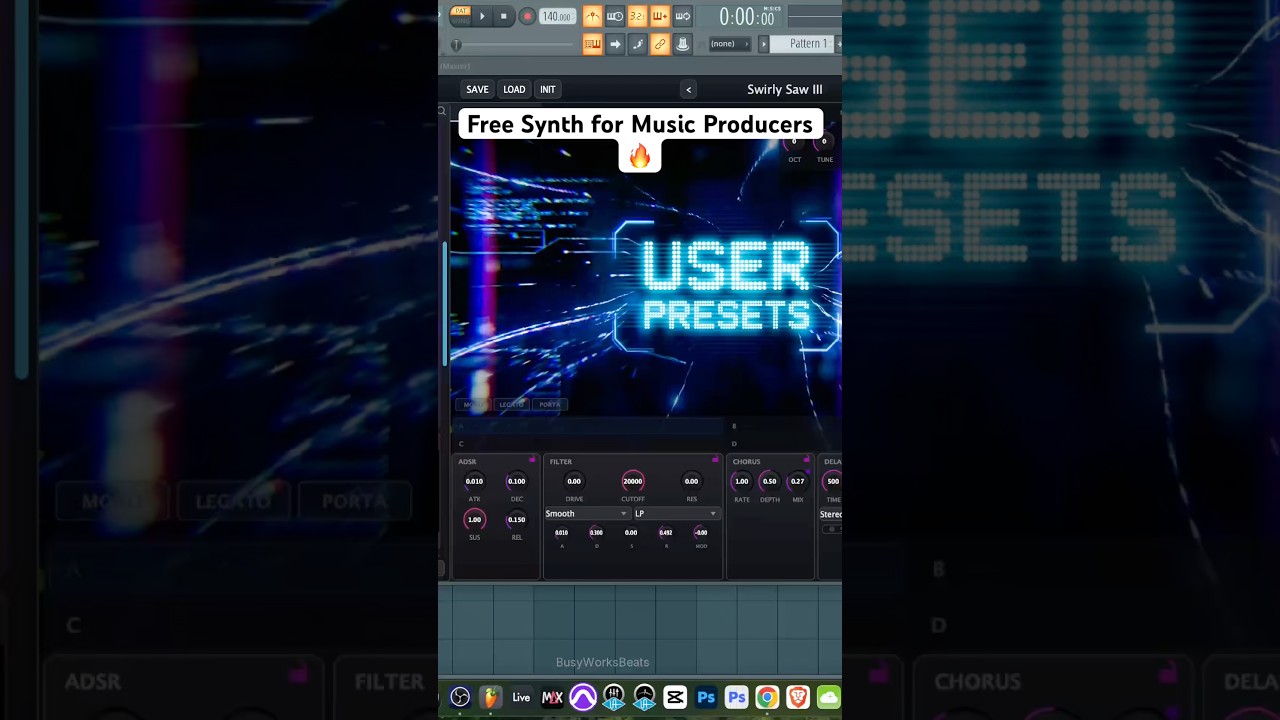
Task: Open OBS Studio from the dock
Action: pyautogui.click(x=460, y=697)
